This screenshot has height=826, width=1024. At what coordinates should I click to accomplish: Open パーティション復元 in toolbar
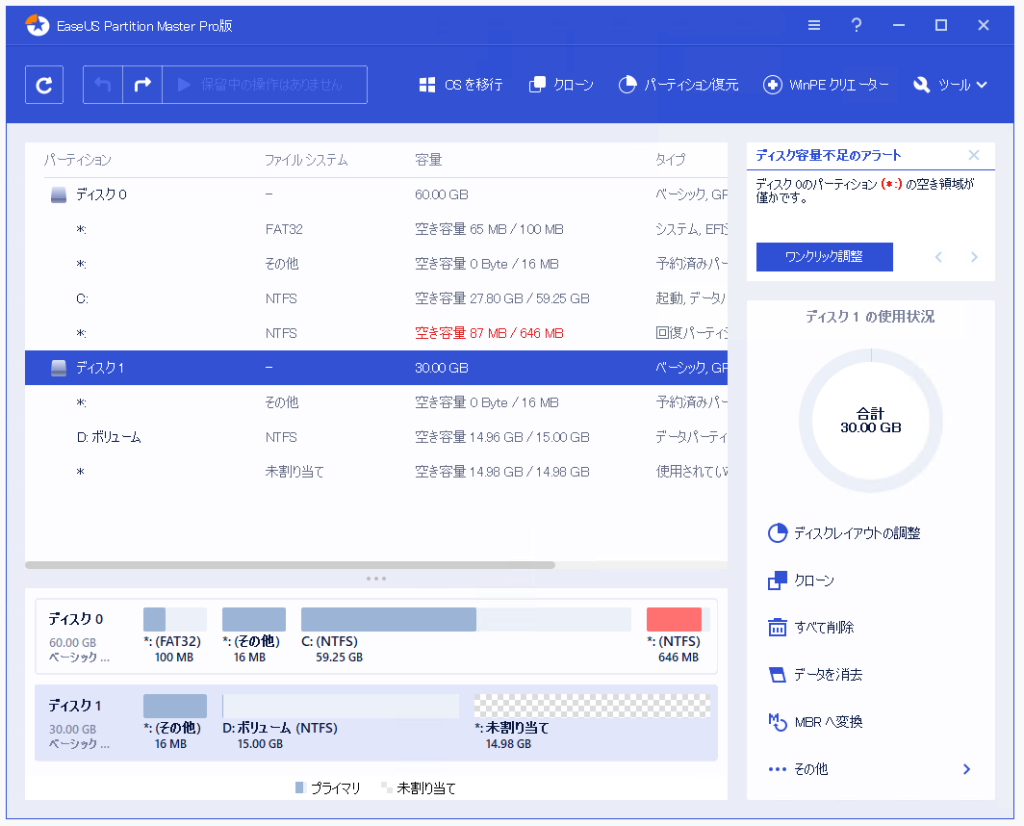tap(678, 85)
